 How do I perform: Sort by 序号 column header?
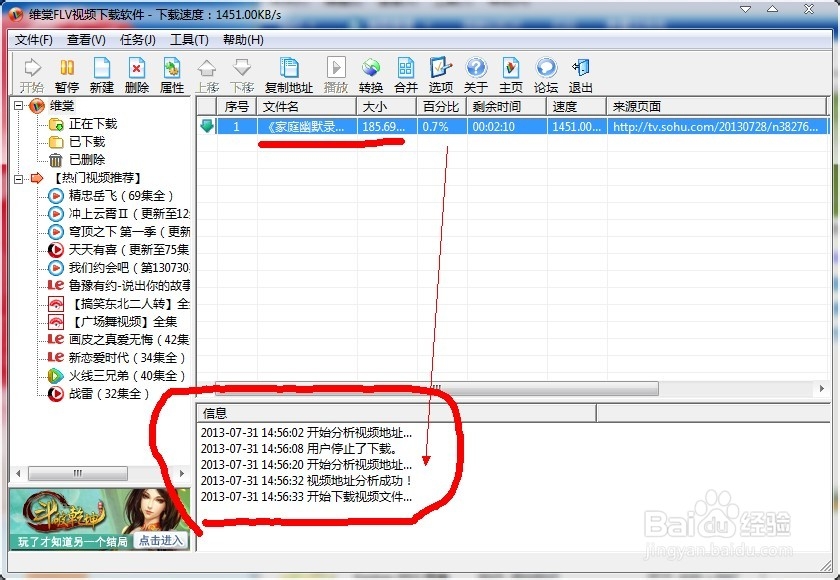(x=237, y=107)
